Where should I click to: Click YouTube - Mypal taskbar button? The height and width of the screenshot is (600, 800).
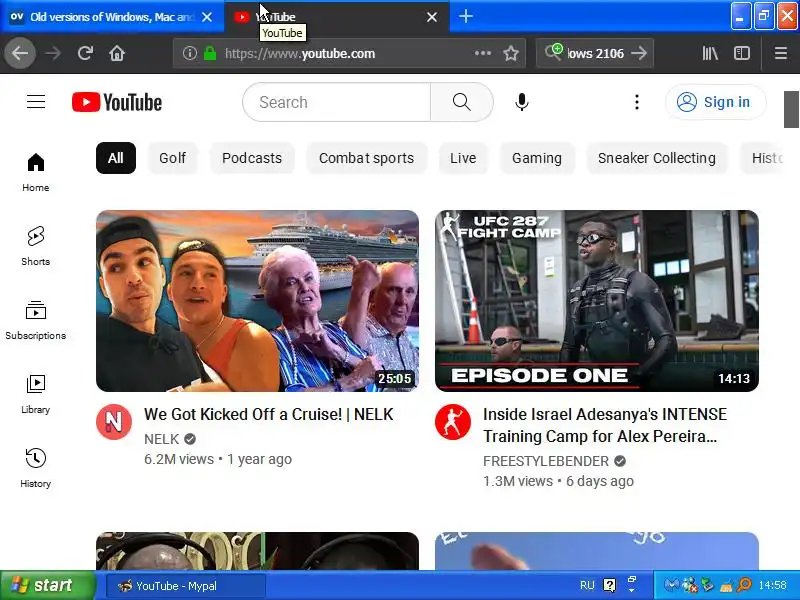[x=185, y=586]
